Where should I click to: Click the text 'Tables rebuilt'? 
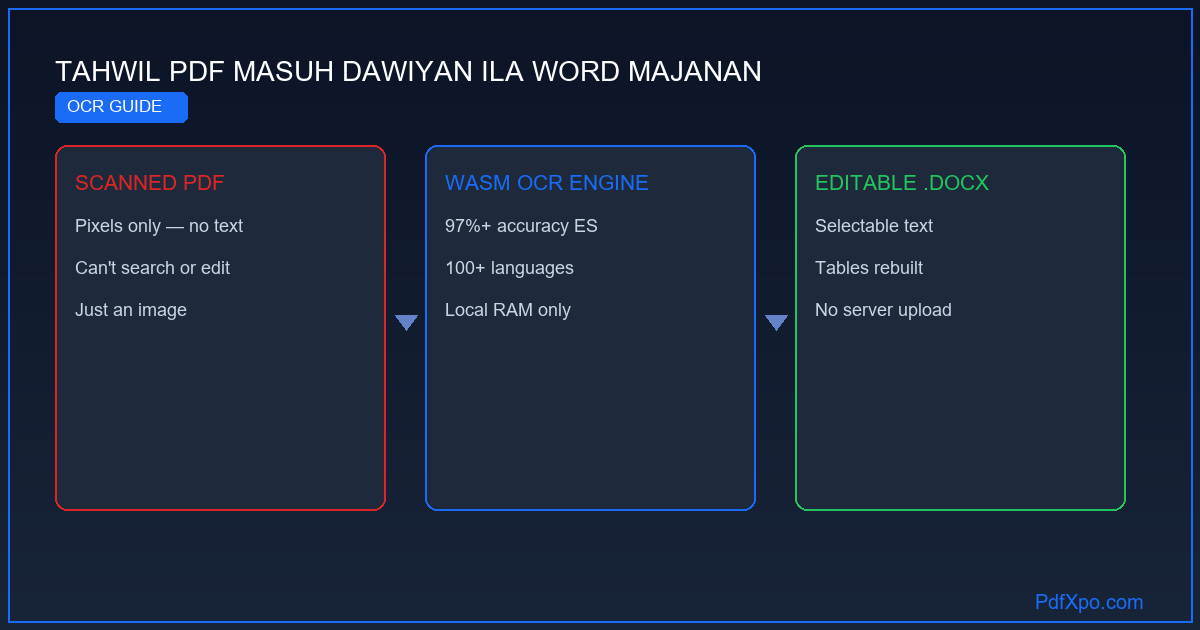coord(869,268)
